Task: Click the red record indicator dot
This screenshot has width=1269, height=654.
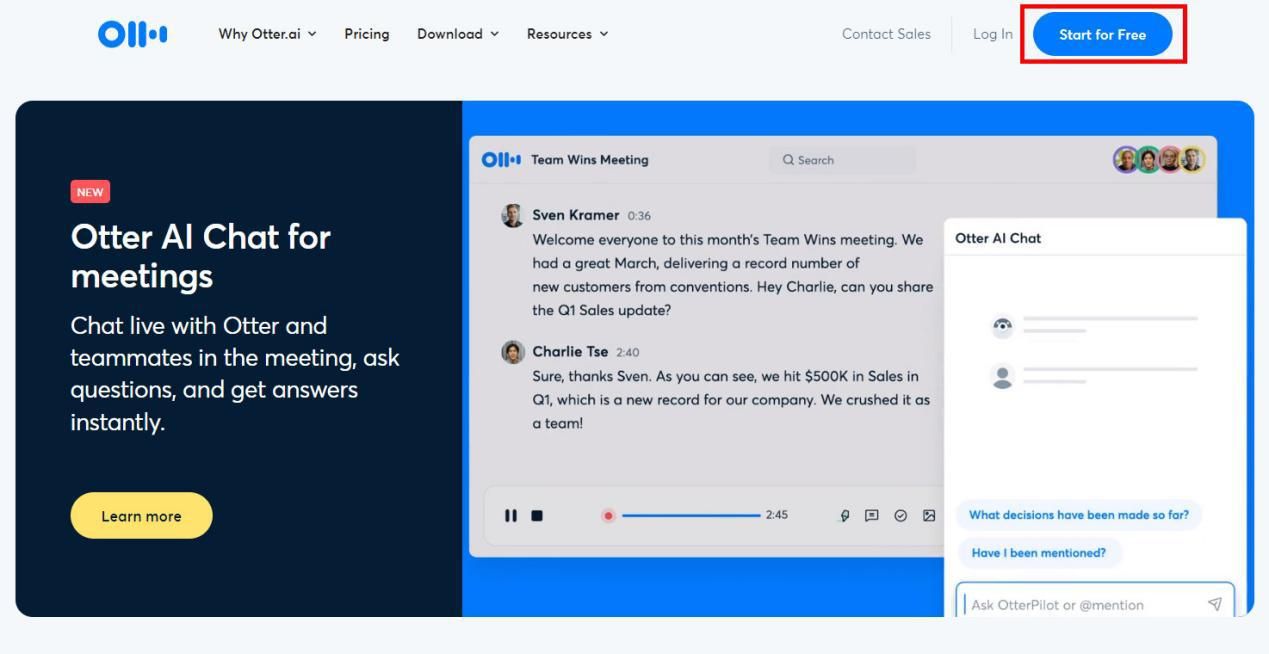Action: [x=608, y=515]
